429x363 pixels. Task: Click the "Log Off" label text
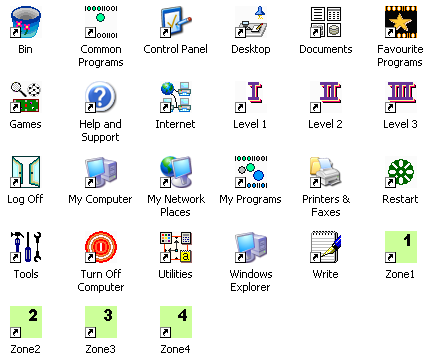(25, 199)
